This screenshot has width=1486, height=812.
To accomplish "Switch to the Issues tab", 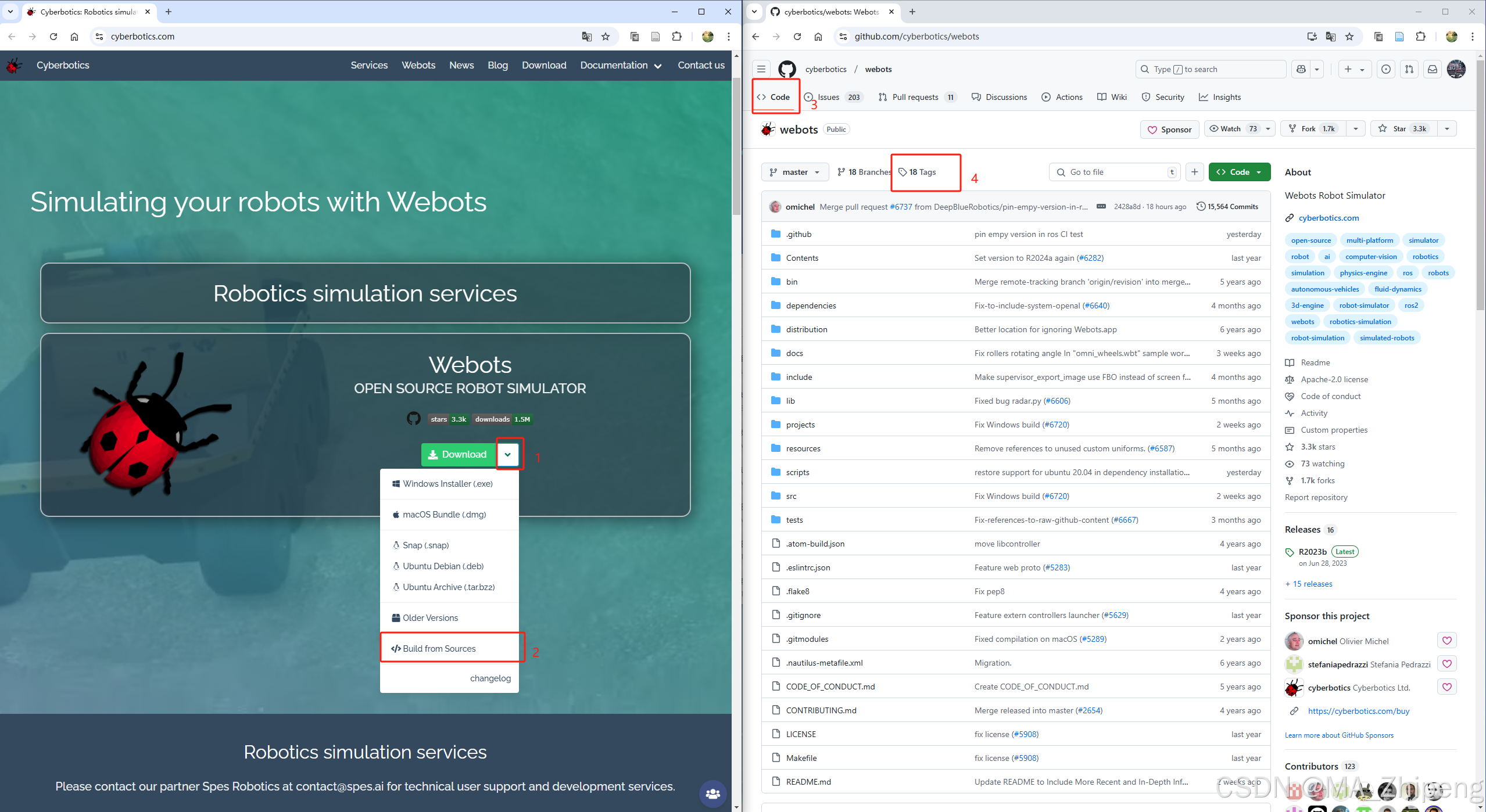I will point(828,97).
